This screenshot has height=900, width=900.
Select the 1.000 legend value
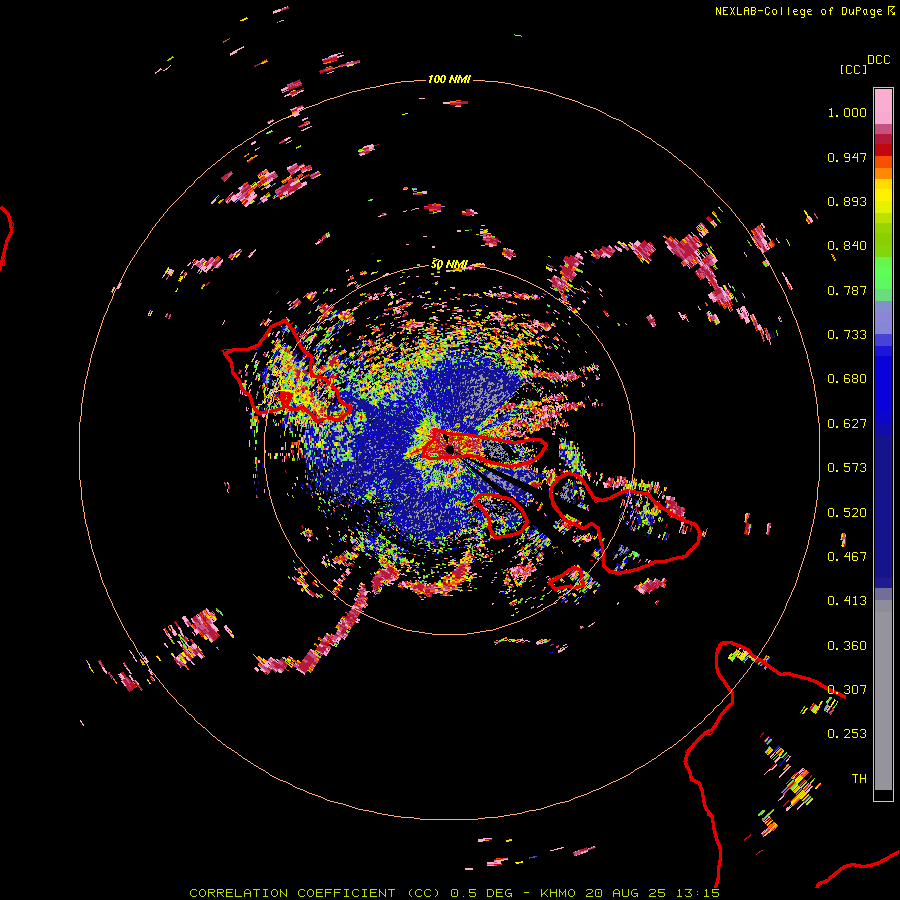pos(847,112)
